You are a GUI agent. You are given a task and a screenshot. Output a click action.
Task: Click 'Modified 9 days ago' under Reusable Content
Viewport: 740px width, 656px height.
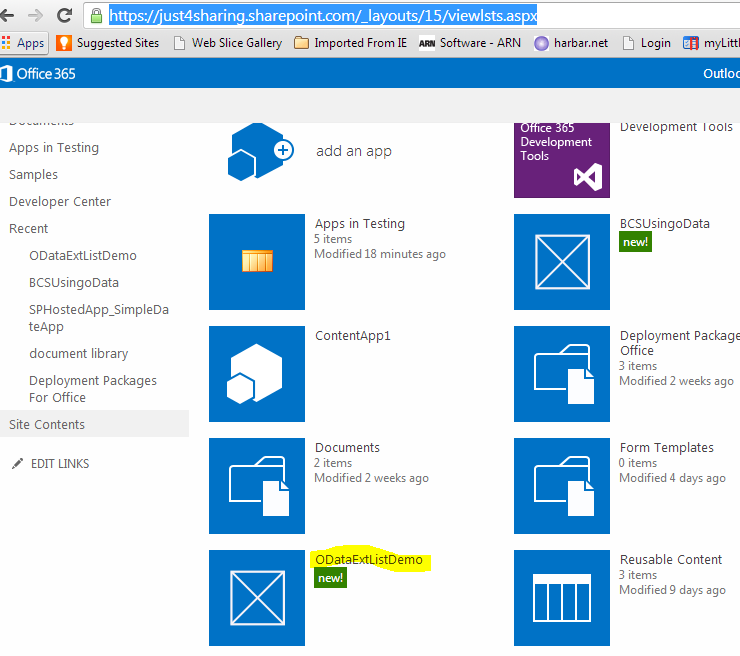coord(673,590)
